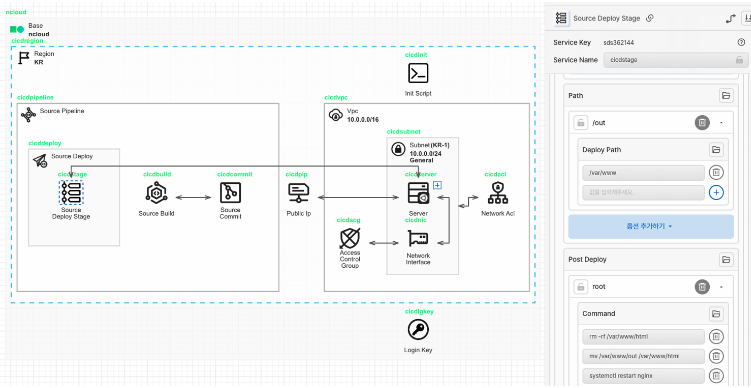Click the Source Deploy paper-plane icon
This screenshot has height=388, width=751.
[40, 160]
